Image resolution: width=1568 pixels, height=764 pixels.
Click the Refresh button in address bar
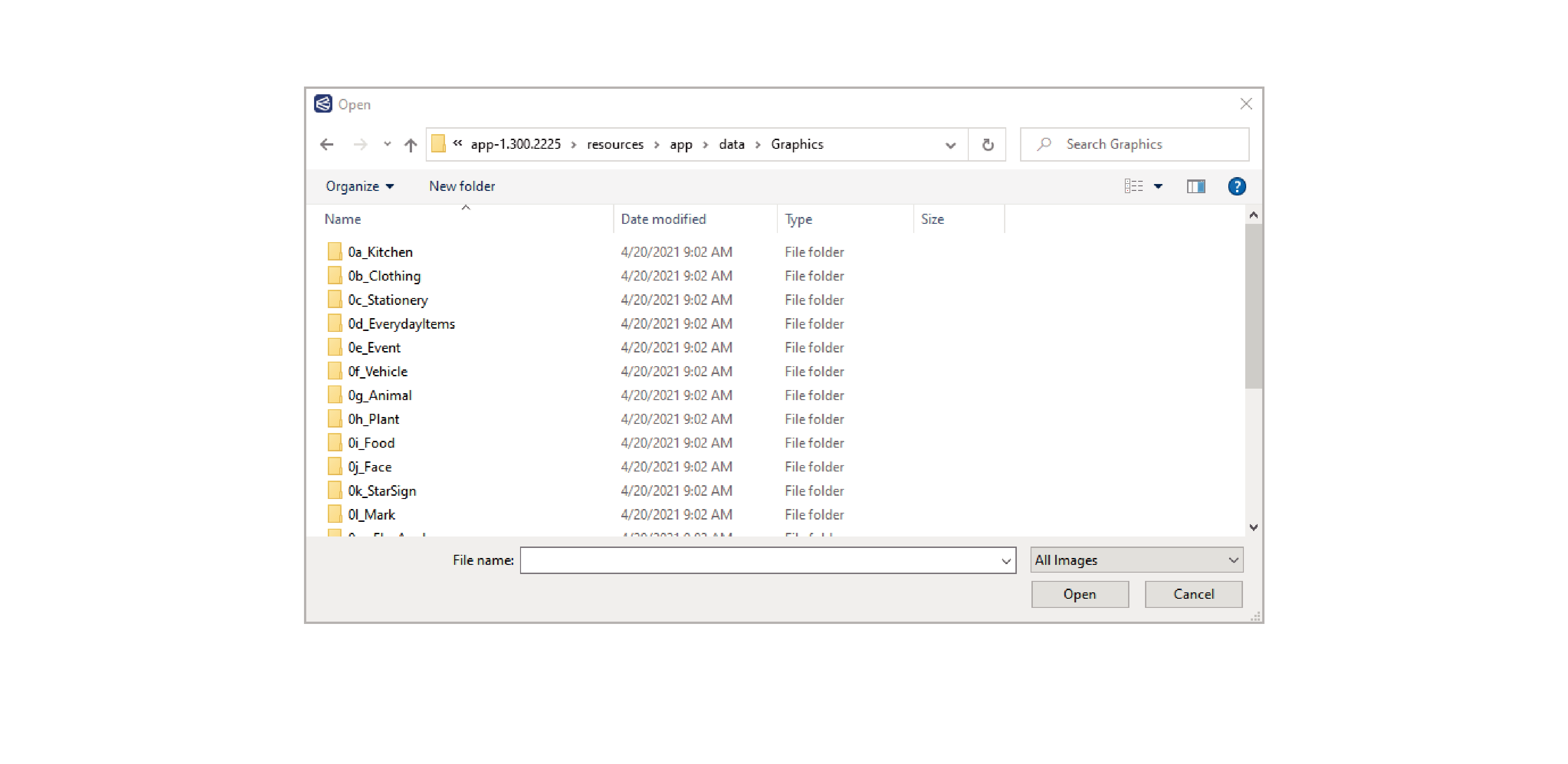[987, 144]
